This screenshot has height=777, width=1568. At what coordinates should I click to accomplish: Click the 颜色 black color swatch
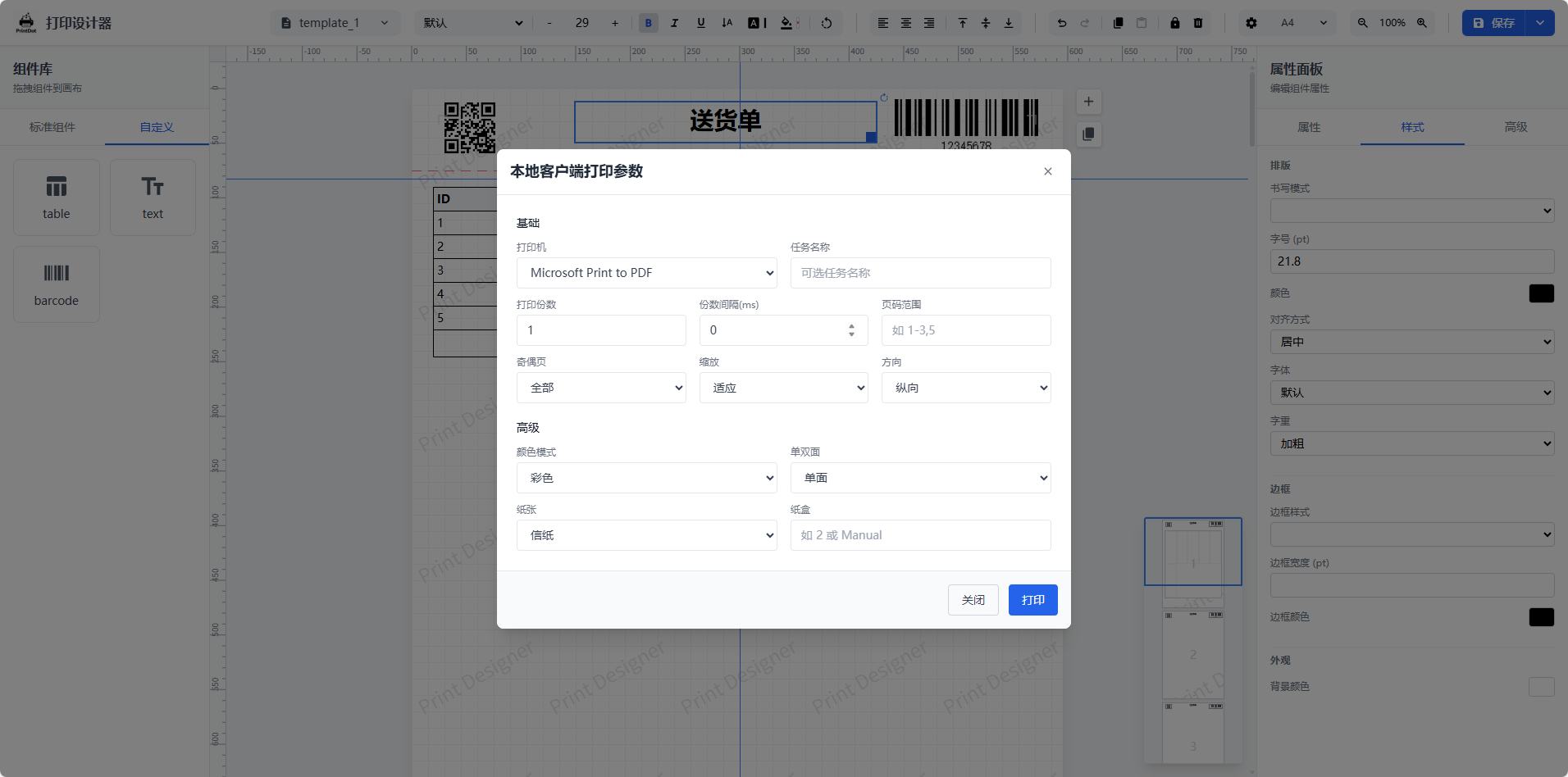[x=1542, y=293]
